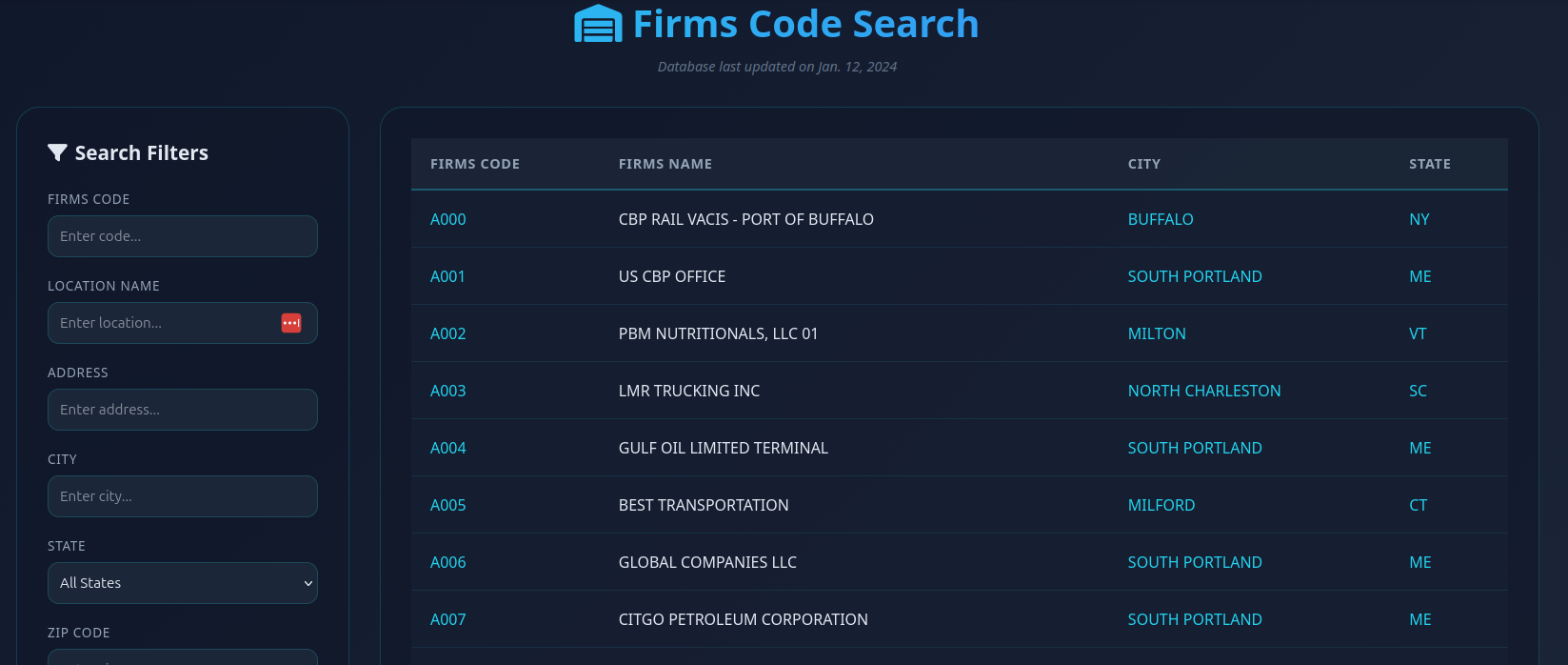Open firms code A000 link

click(x=448, y=219)
